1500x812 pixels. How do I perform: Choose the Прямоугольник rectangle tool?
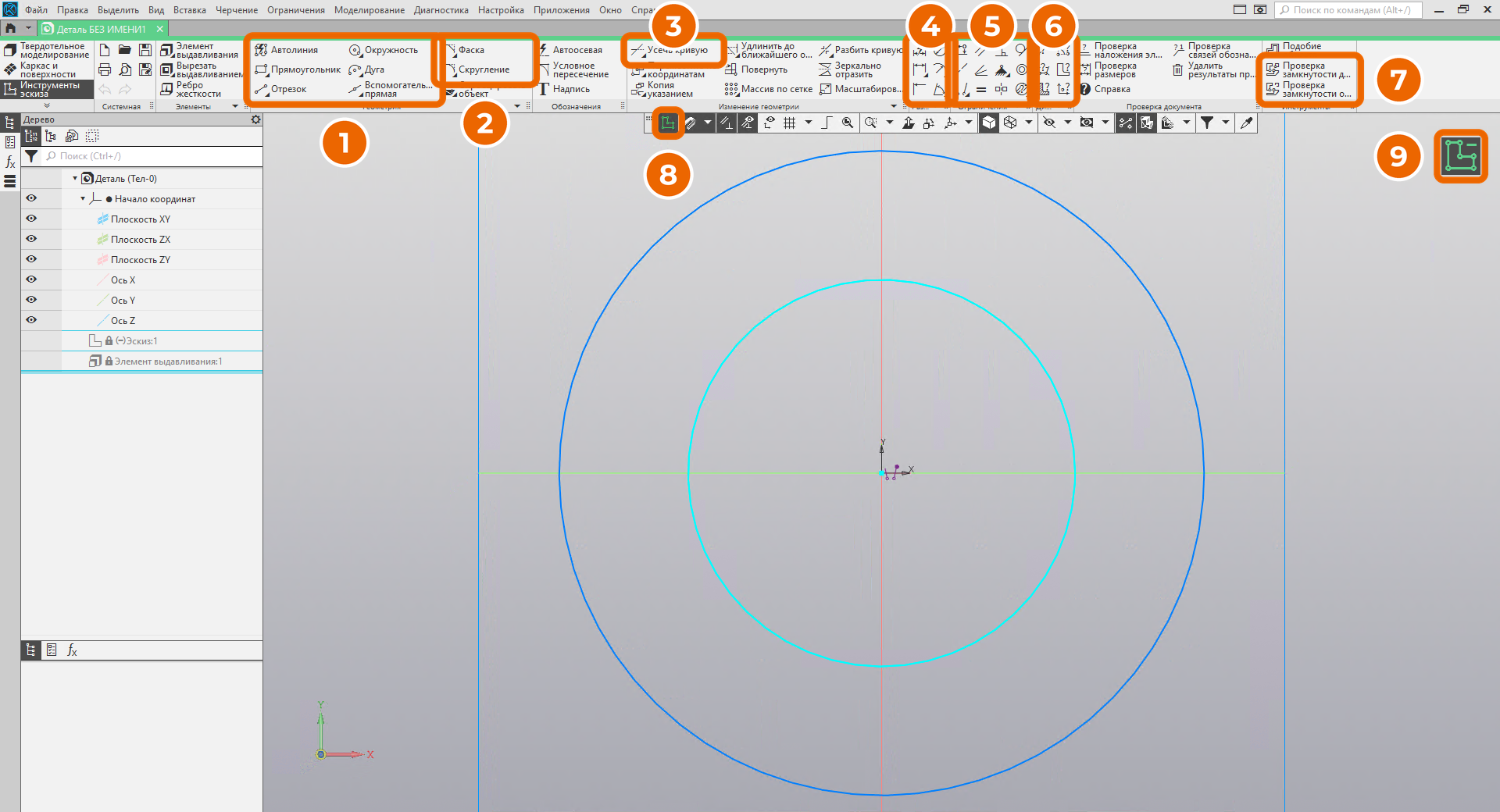[x=298, y=69]
